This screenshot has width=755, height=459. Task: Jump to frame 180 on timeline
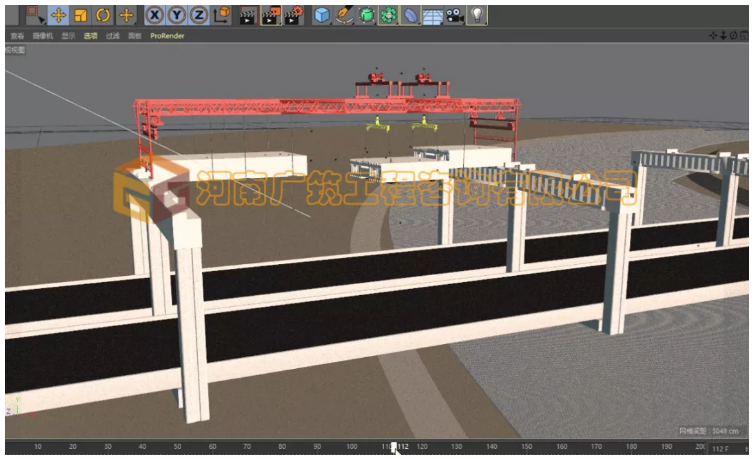click(631, 446)
